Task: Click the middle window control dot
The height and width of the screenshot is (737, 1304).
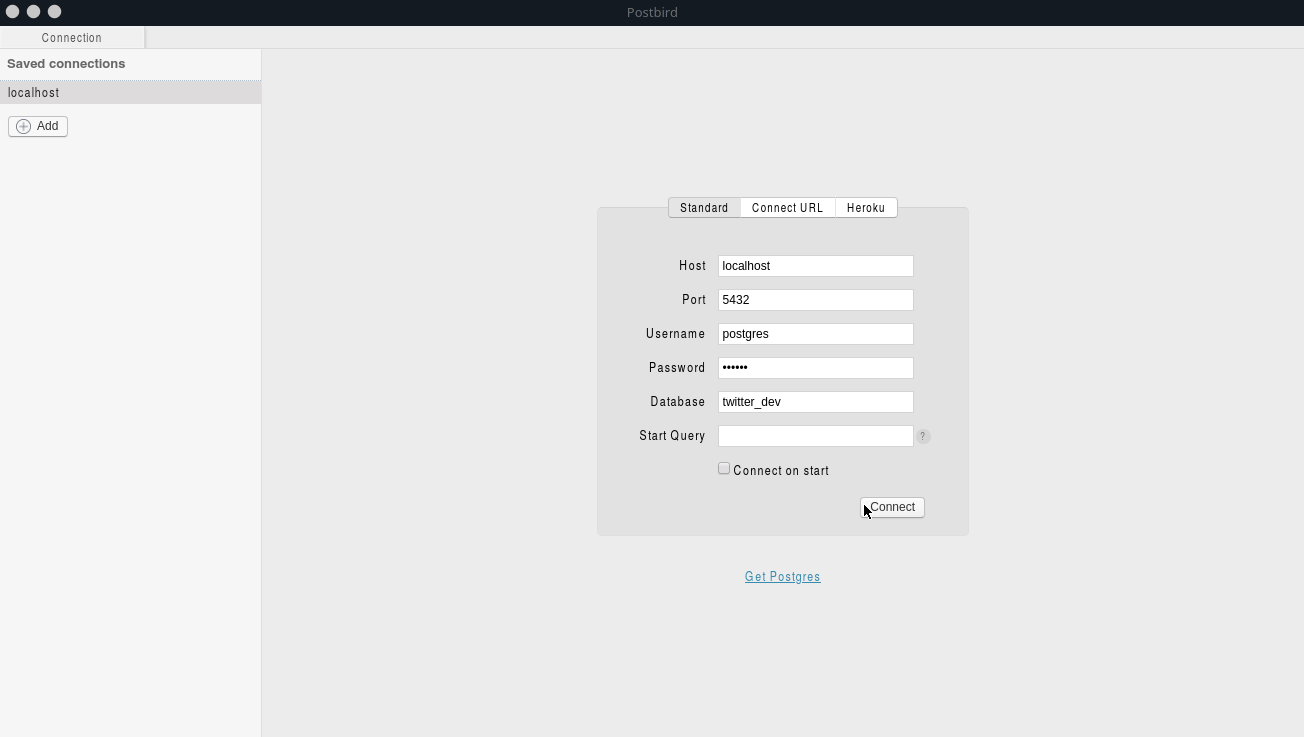Action: [x=32, y=12]
